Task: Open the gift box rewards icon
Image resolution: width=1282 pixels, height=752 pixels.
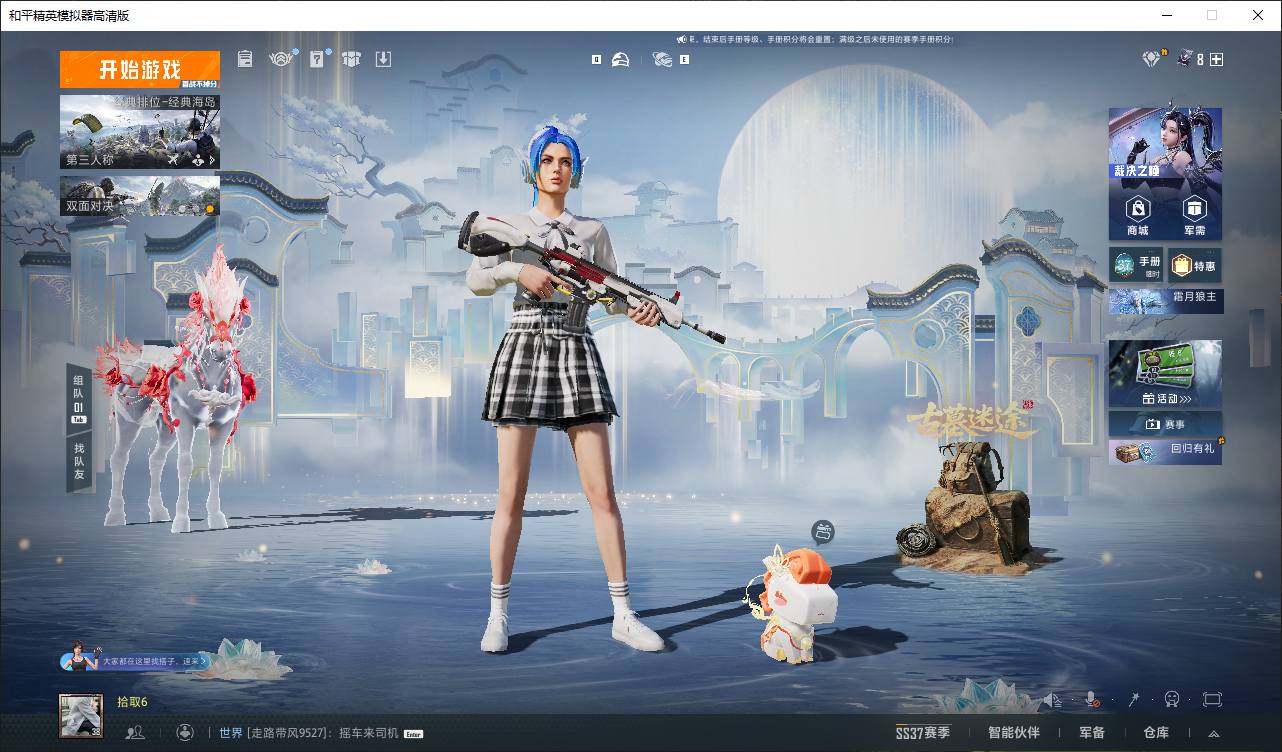Action: pyautogui.click(x=350, y=59)
